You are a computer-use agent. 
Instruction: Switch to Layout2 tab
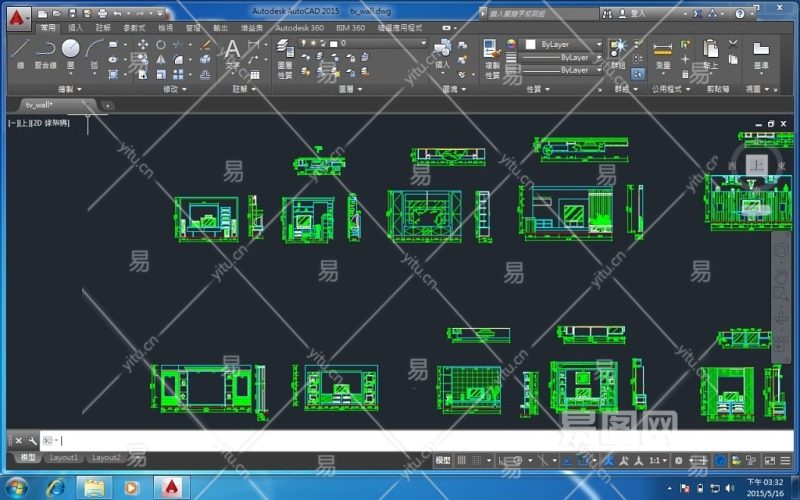106,458
